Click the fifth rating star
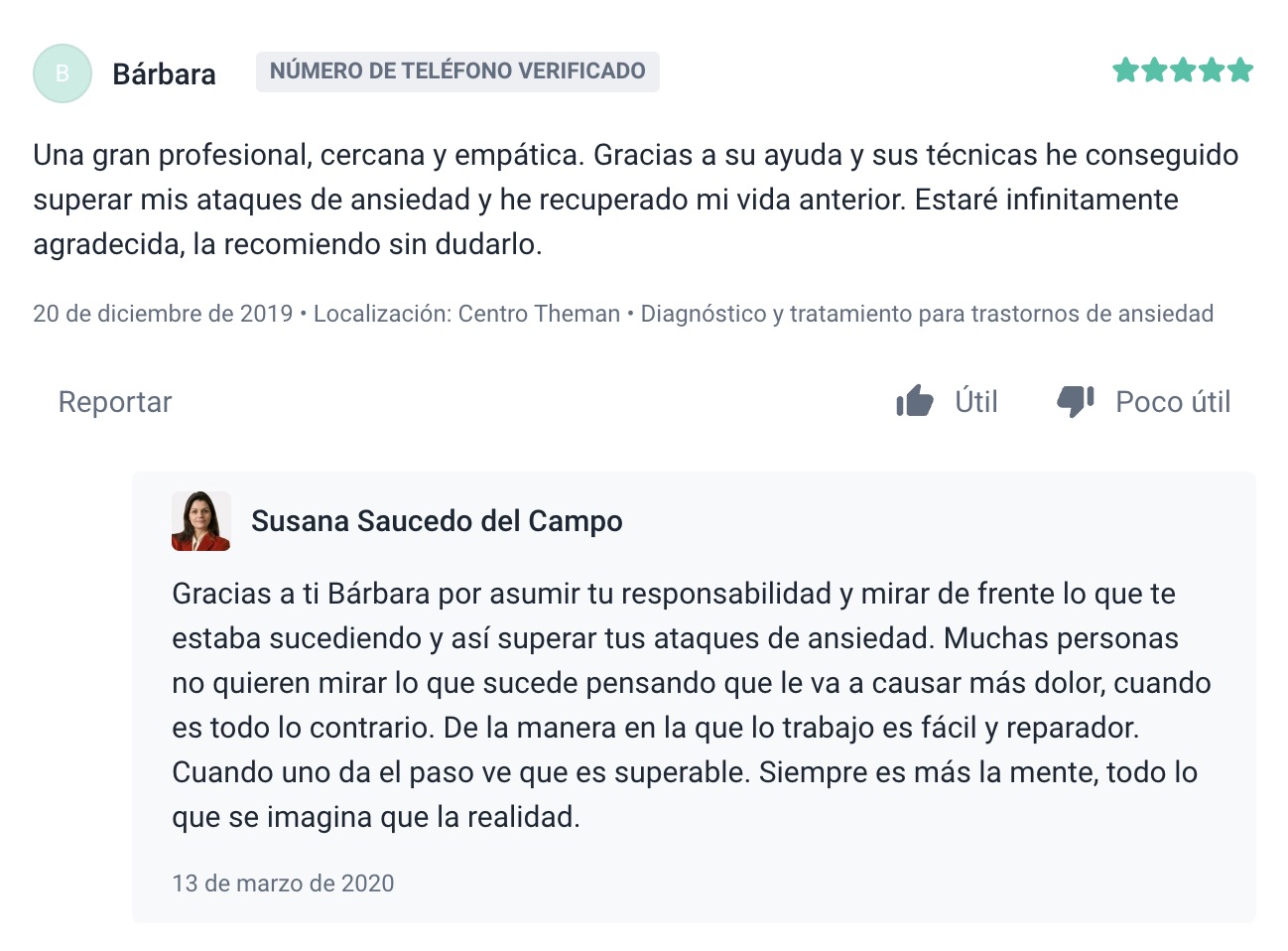Screen dimensions: 1288x951 [x=1240, y=70]
